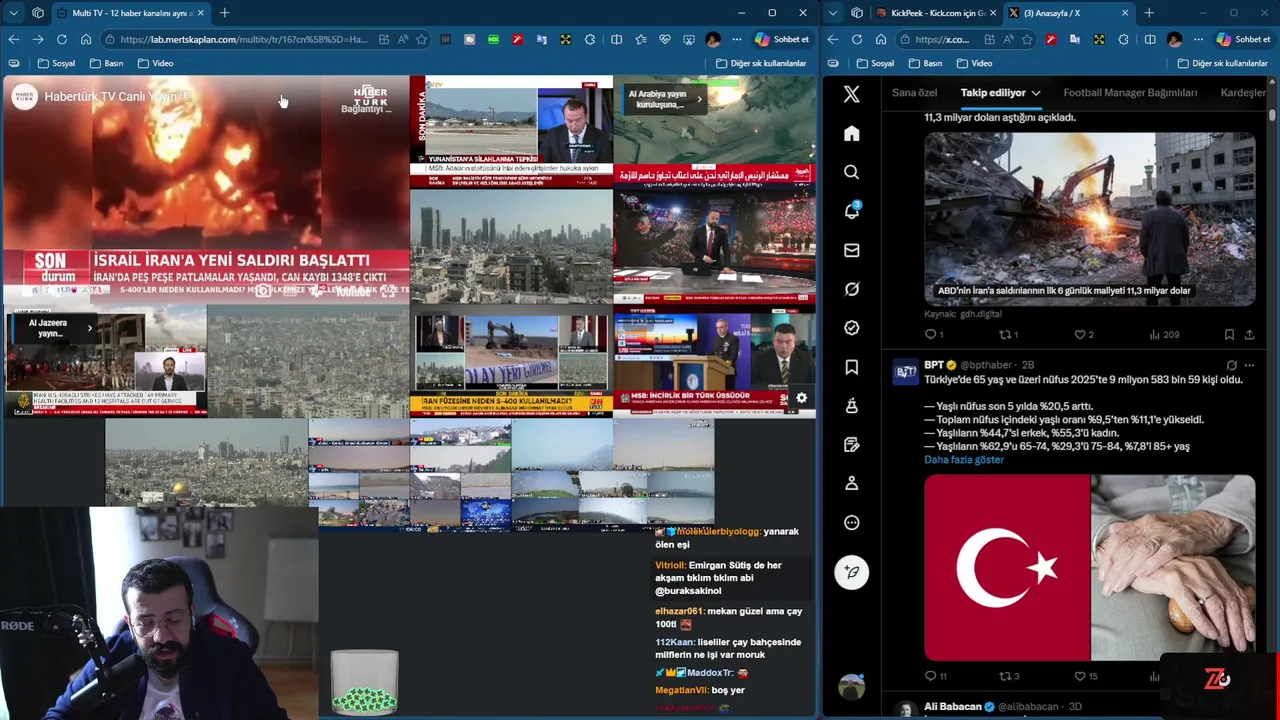Open Grok icon in X sidebar
The width and height of the screenshot is (1280, 720).
point(851,289)
